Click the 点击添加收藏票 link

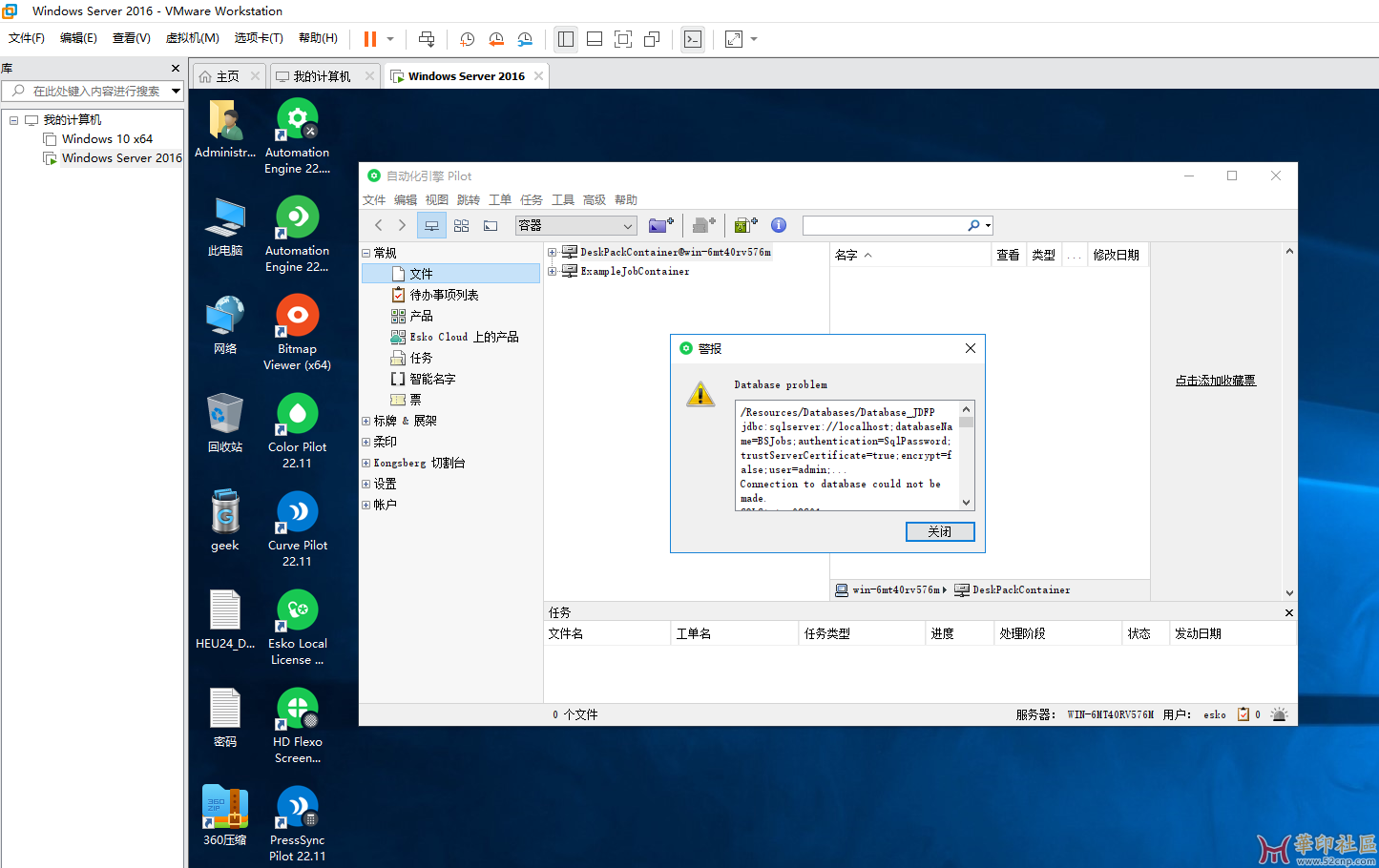tap(1215, 381)
